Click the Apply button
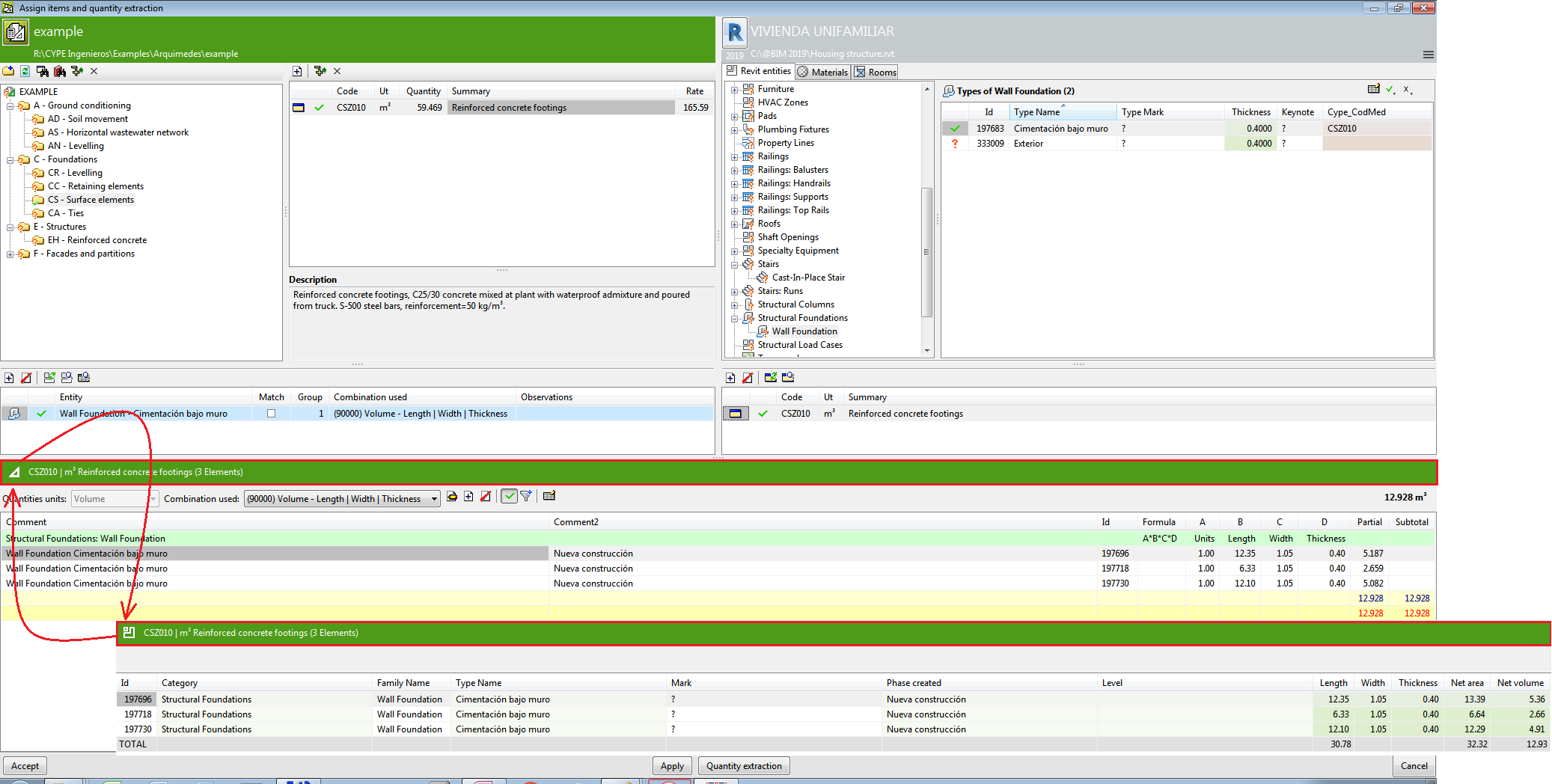 click(x=672, y=766)
